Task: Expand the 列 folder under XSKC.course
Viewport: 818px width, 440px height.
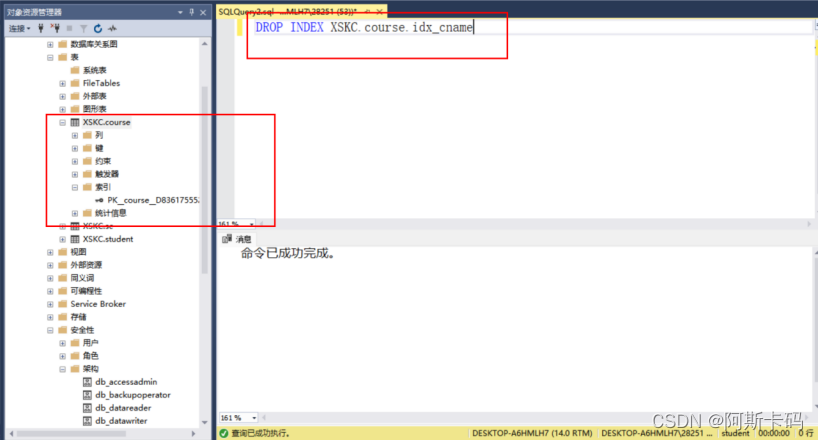Action: click(x=75, y=135)
